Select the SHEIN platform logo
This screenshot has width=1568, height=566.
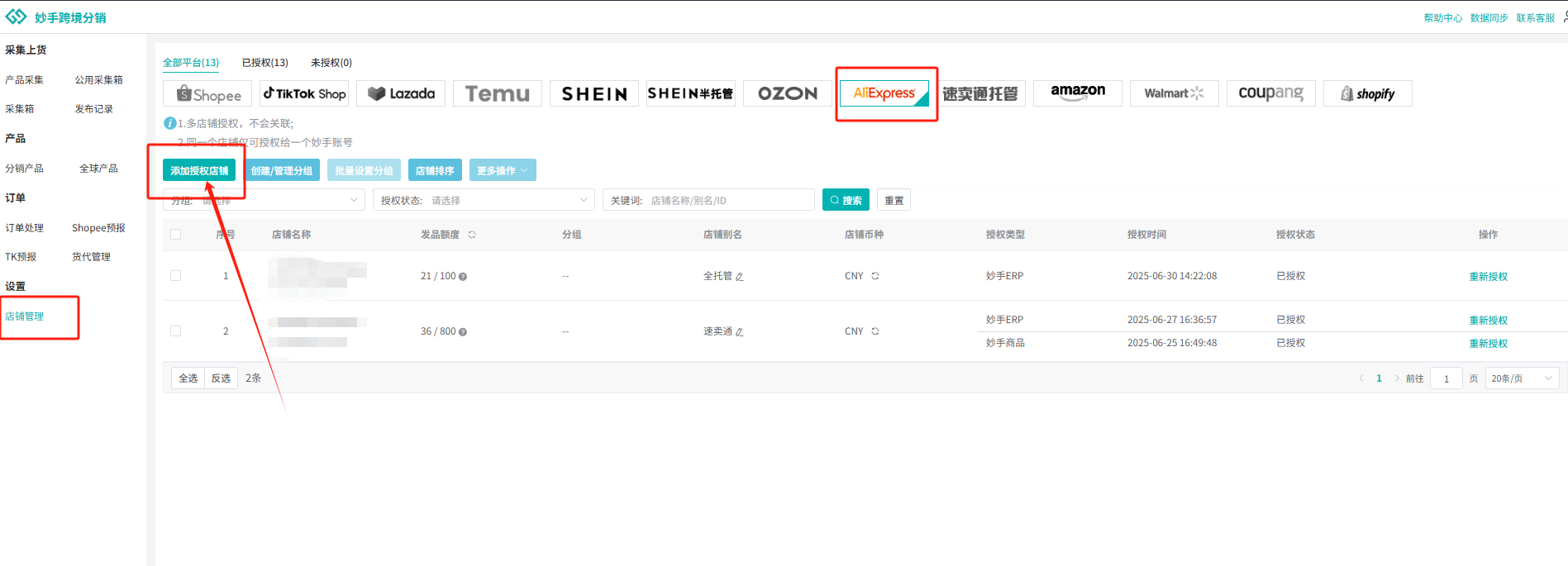pos(594,93)
